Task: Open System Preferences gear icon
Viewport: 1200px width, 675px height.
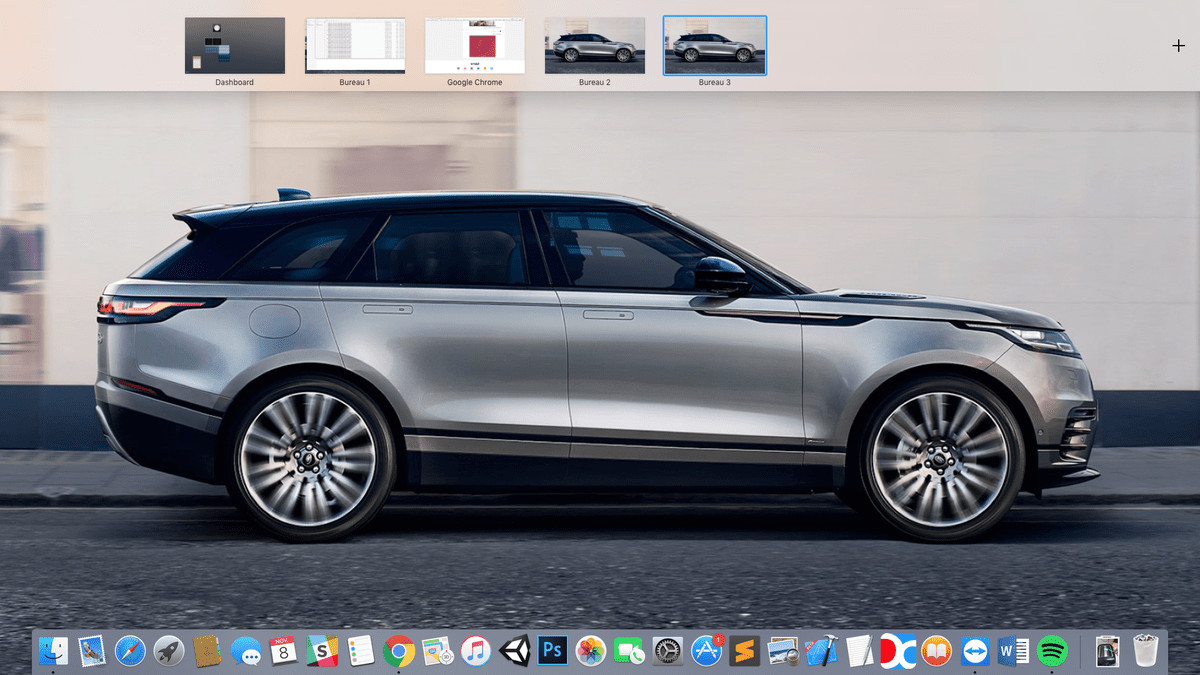Action: click(x=668, y=651)
